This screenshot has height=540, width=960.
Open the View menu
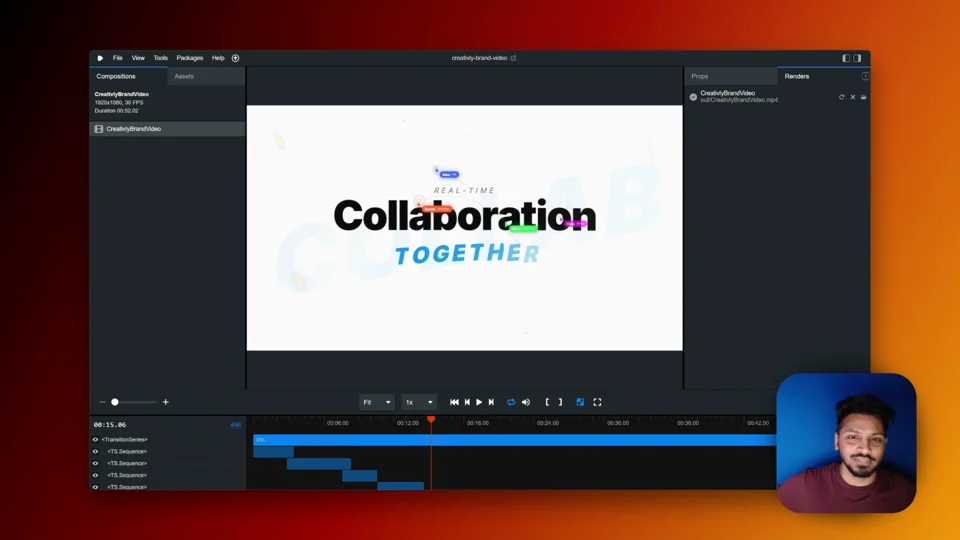(138, 58)
